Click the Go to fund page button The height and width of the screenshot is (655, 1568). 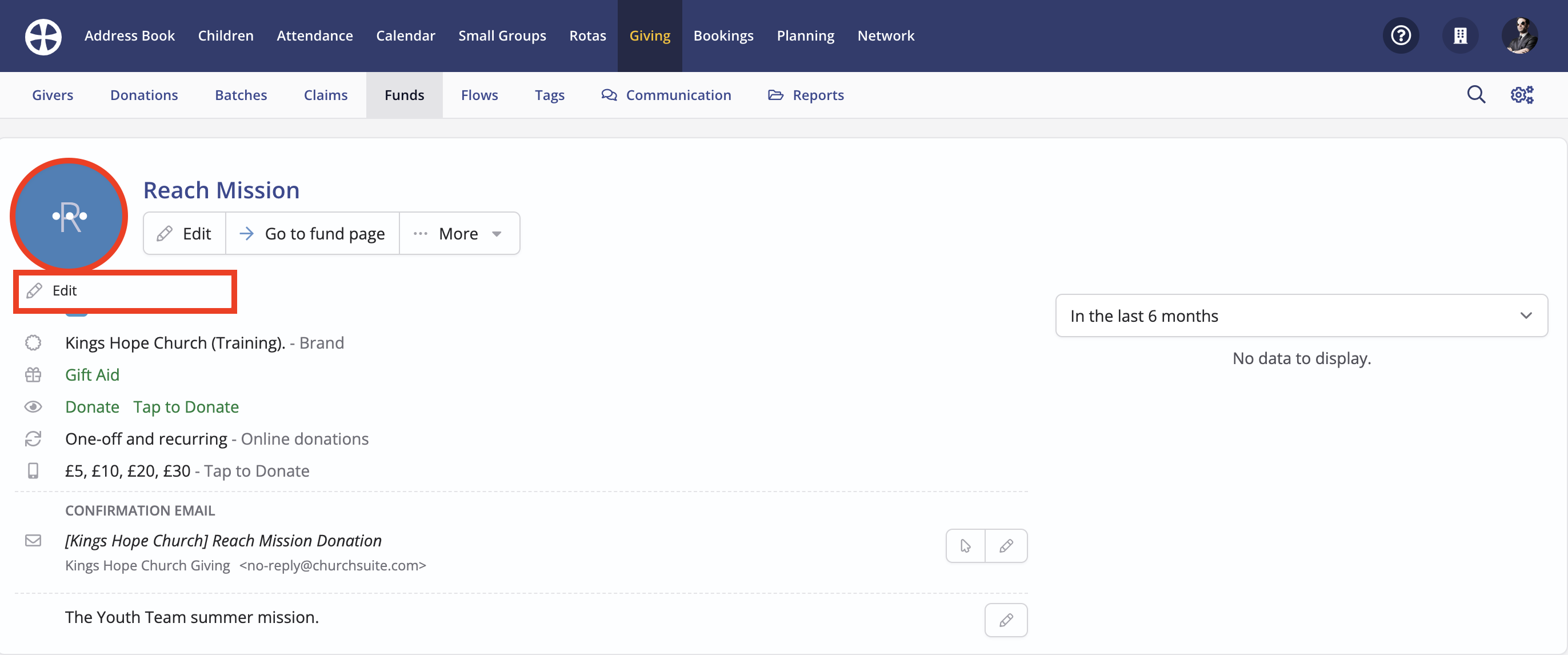(312, 234)
